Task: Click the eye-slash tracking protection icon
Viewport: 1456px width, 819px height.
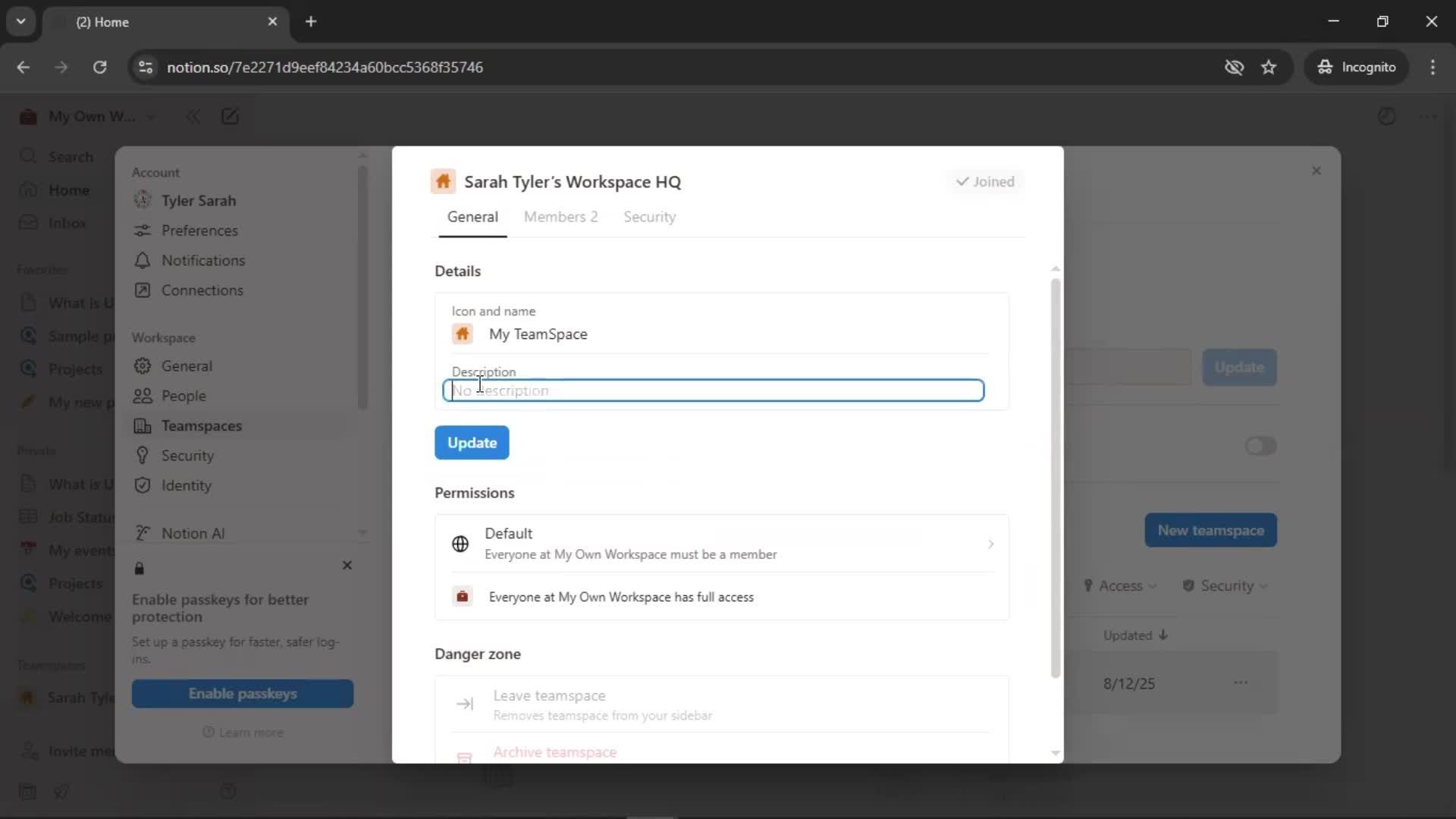Action: coord(1234,67)
